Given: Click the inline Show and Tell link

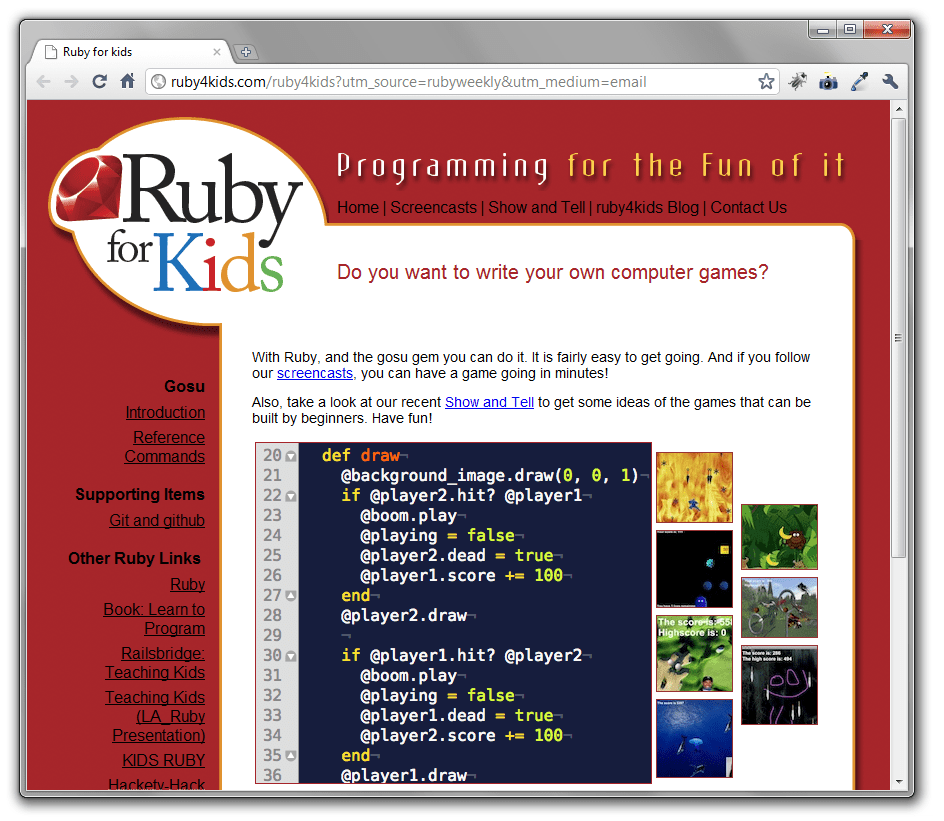Looking at the screenshot, I should pyautogui.click(x=489, y=403).
